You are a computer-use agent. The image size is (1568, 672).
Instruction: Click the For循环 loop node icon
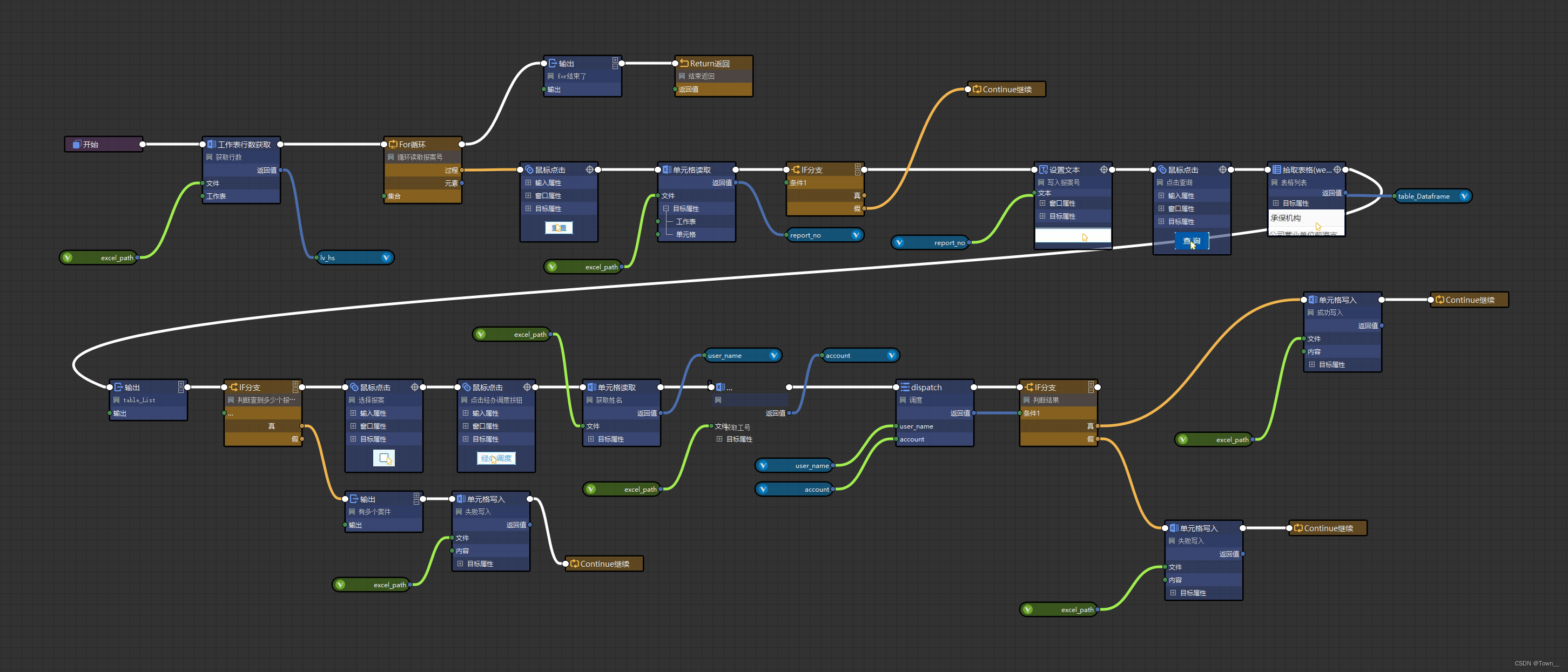point(393,144)
